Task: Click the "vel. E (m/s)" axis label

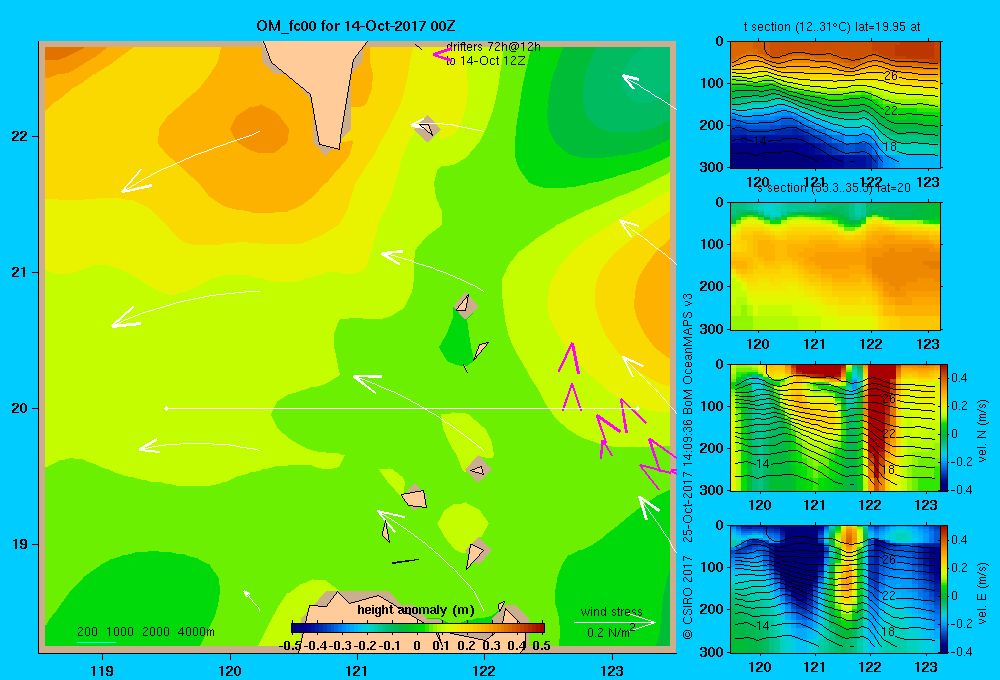Action: coord(982,593)
